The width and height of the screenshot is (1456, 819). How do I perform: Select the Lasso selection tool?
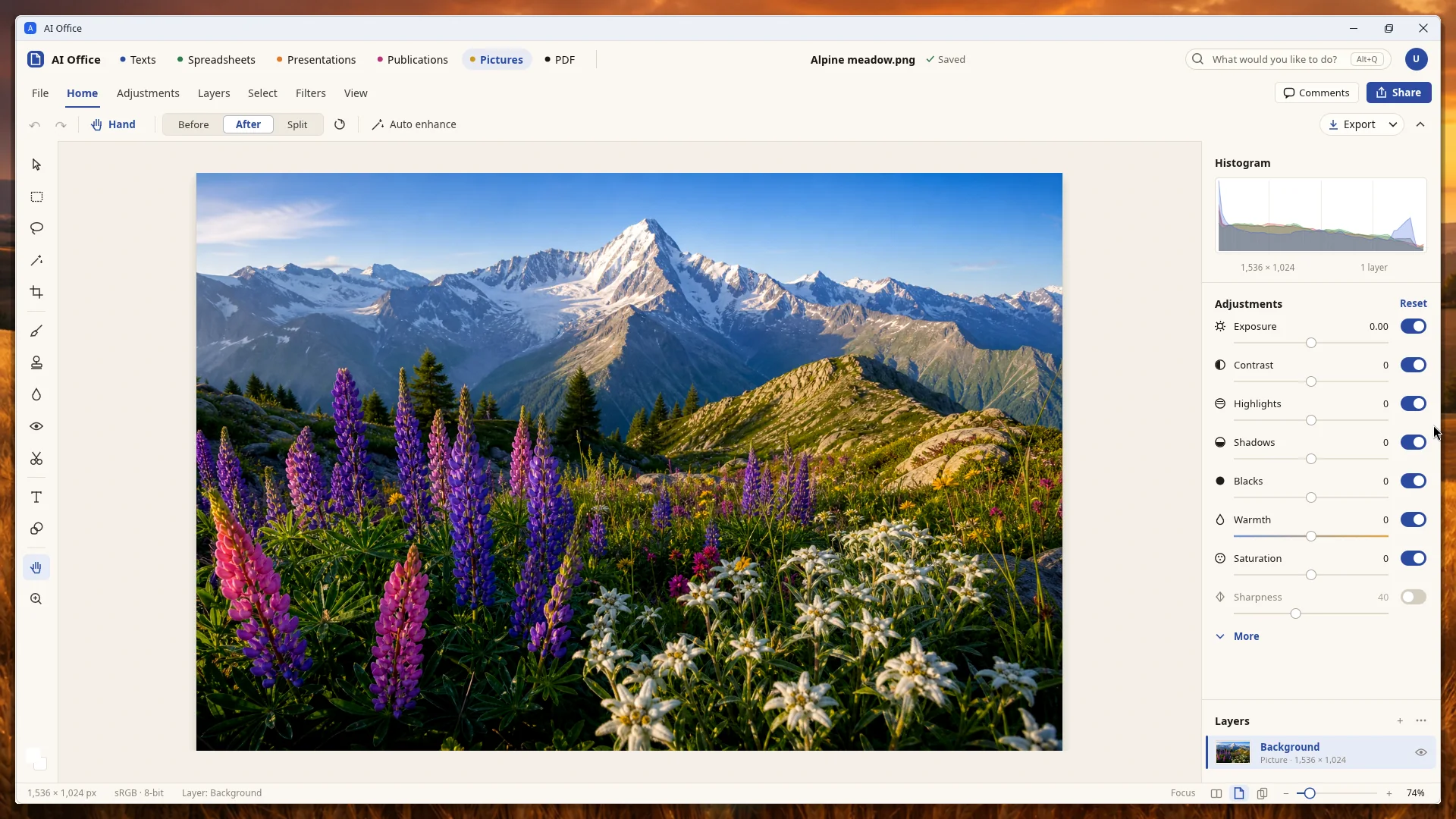coord(36,228)
